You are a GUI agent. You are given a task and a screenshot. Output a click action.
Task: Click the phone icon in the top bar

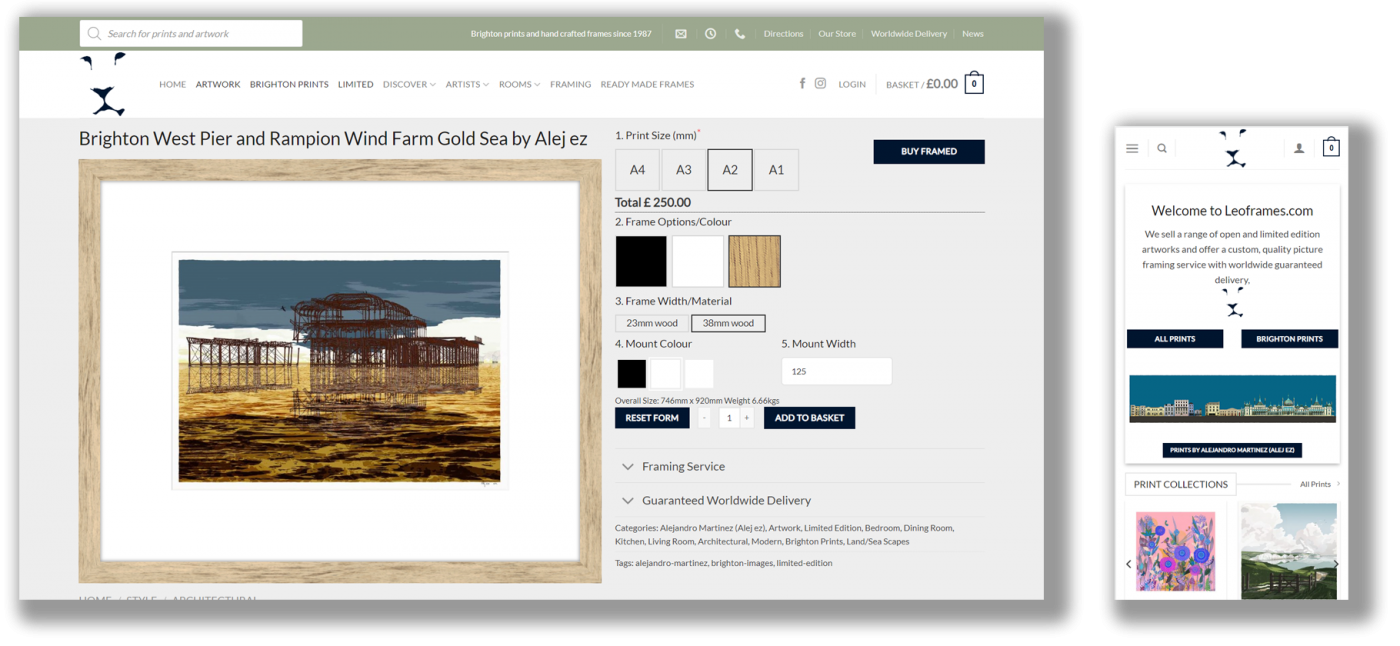click(740, 34)
